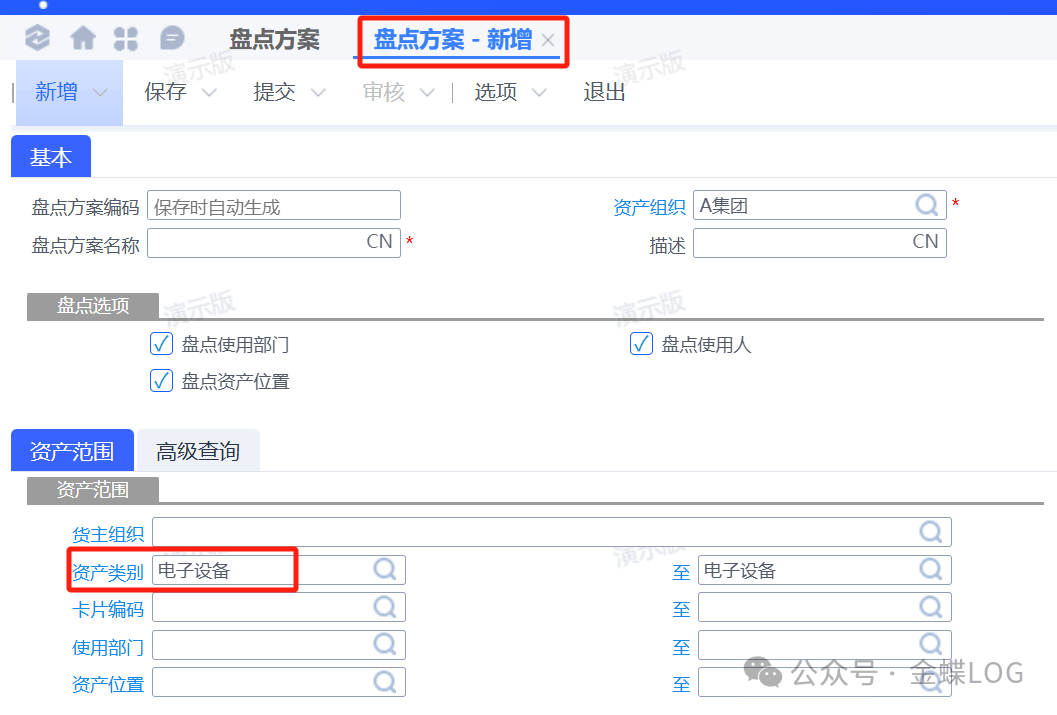Click the 新增 toolbar button
The width and height of the screenshot is (1057, 715).
pyautogui.click(x=56, y=92)
